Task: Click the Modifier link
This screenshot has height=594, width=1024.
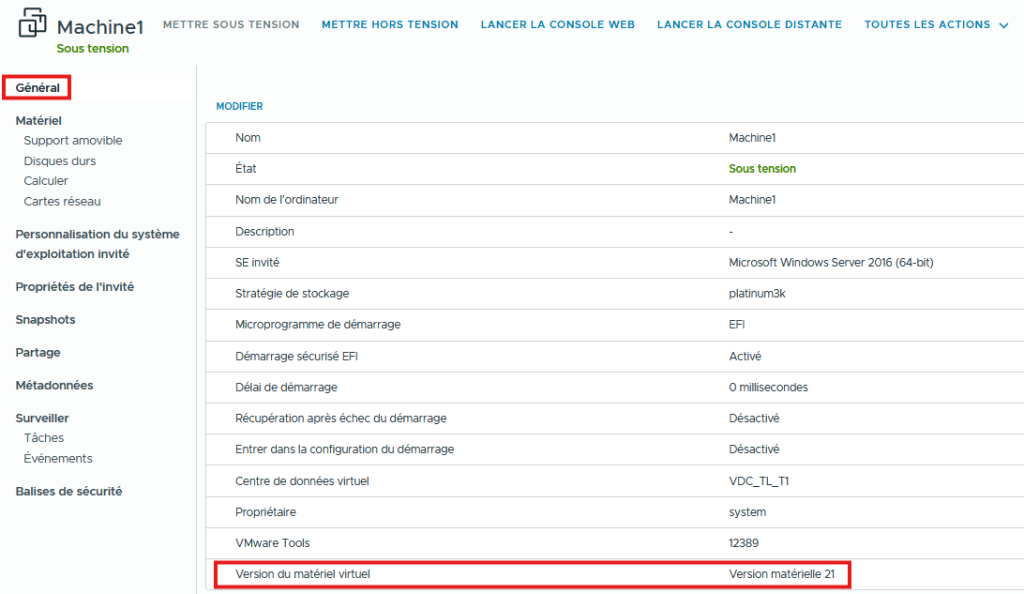Action: [239, 106]
